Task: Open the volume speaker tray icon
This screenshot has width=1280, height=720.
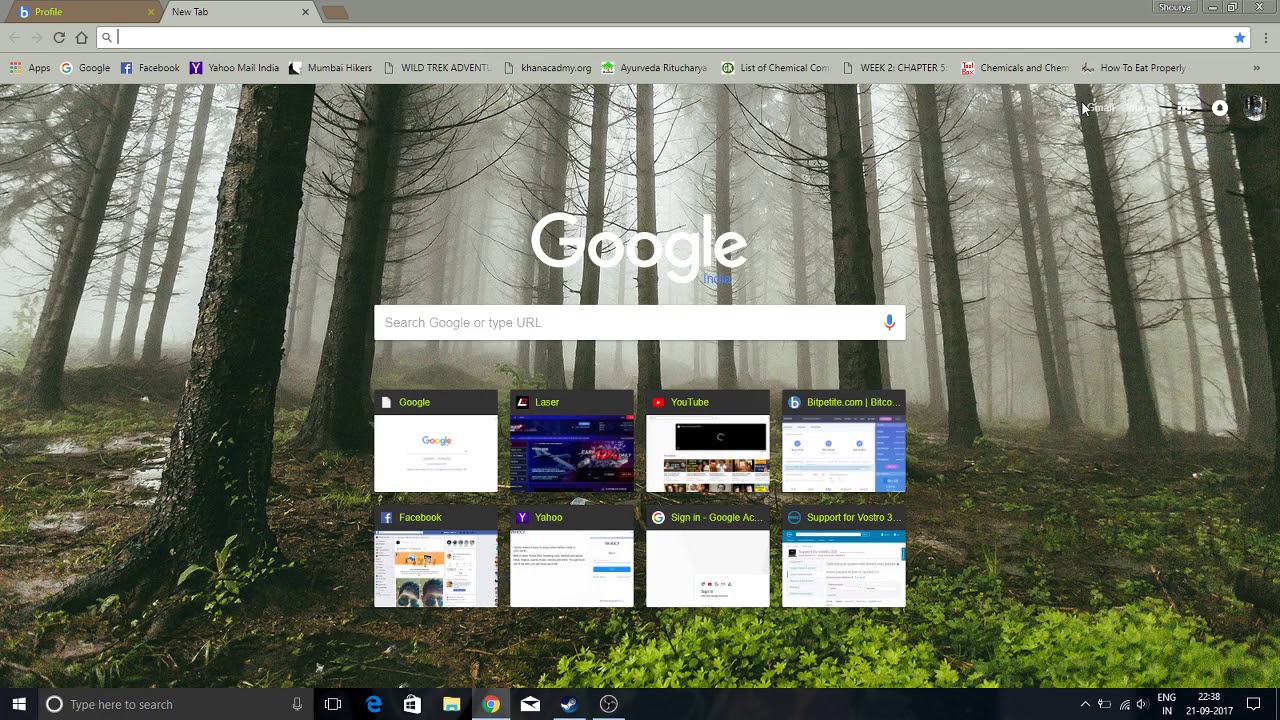Action: click(x=1142, y=704)
